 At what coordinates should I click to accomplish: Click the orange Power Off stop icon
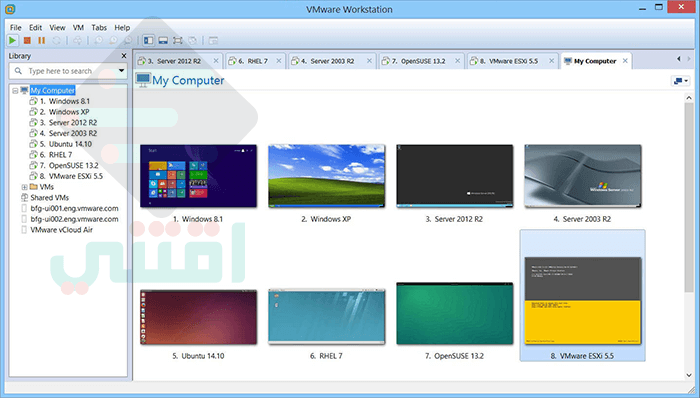click(x=27, y=41)
